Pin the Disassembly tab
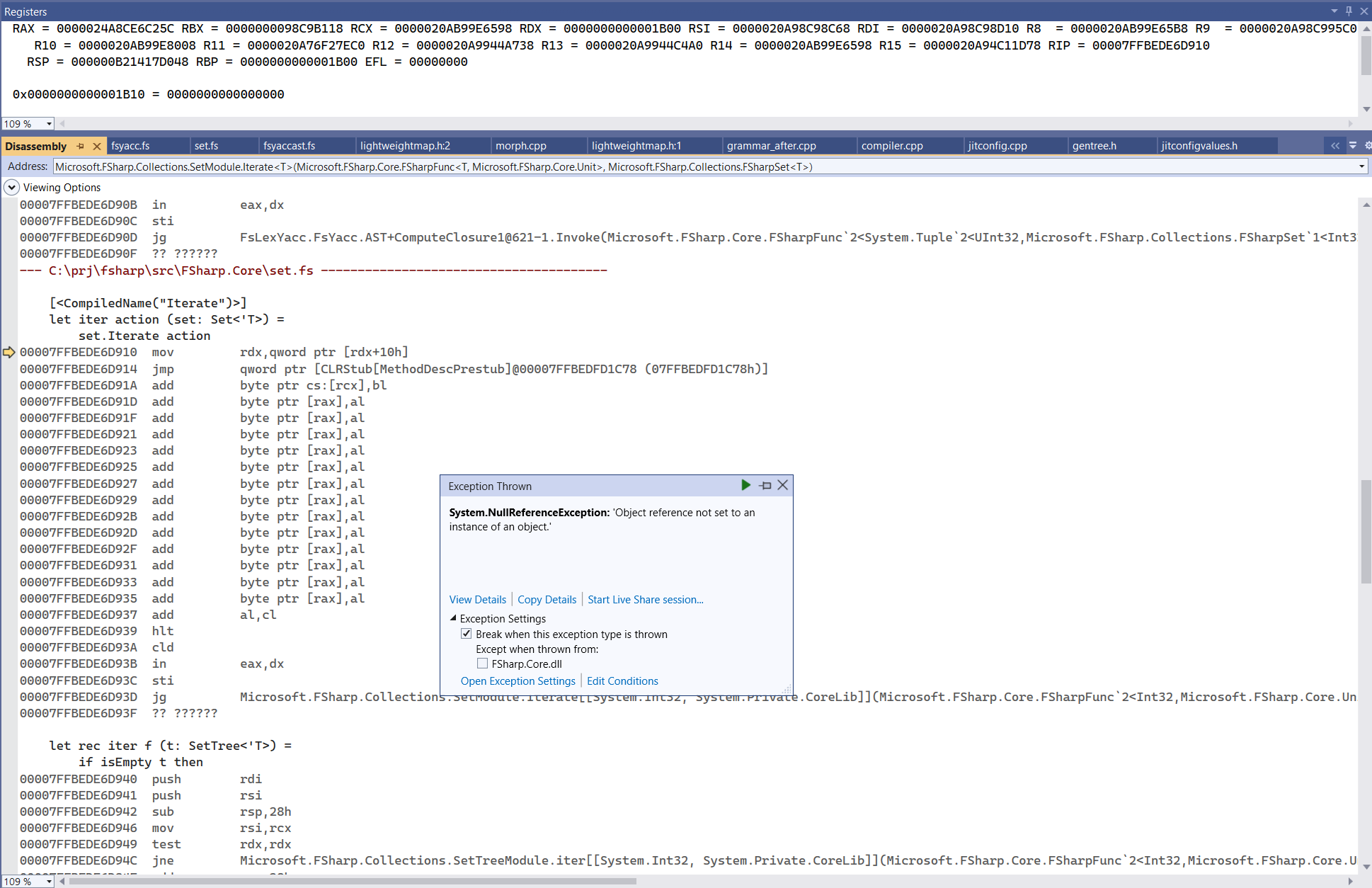 (x=81, y=146)
